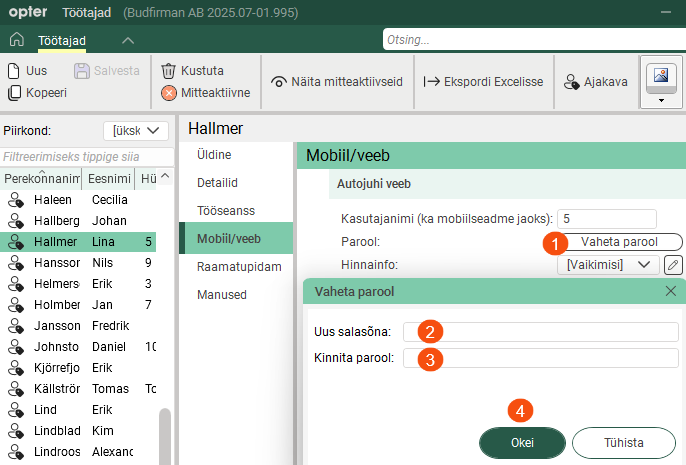Click the Uus new employee icon

(14, 71)
